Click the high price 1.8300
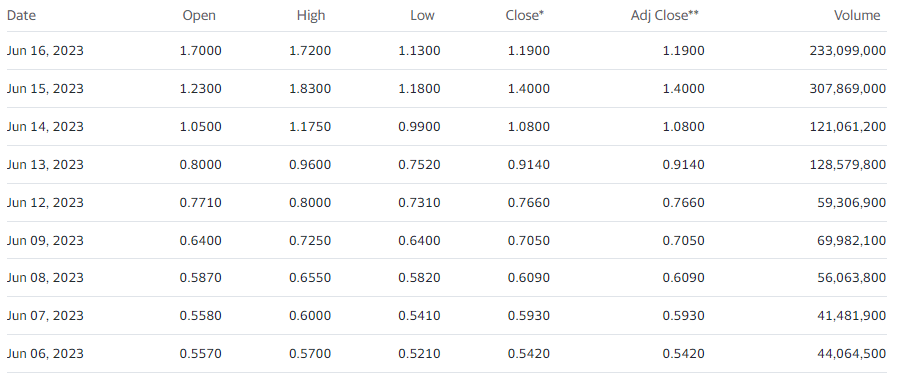Viewport: 900px width, 377px height. pyautogui.click(x=310, y=88)
